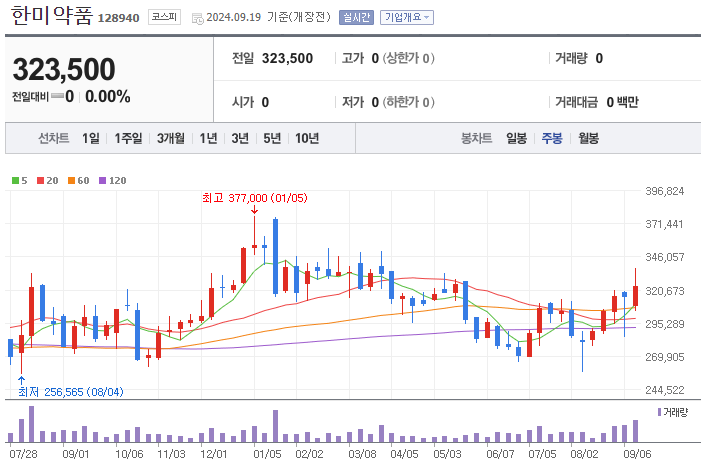Click the 295,289 y-axis label
This screenshot has height=466, width=701.
(664, 324)
